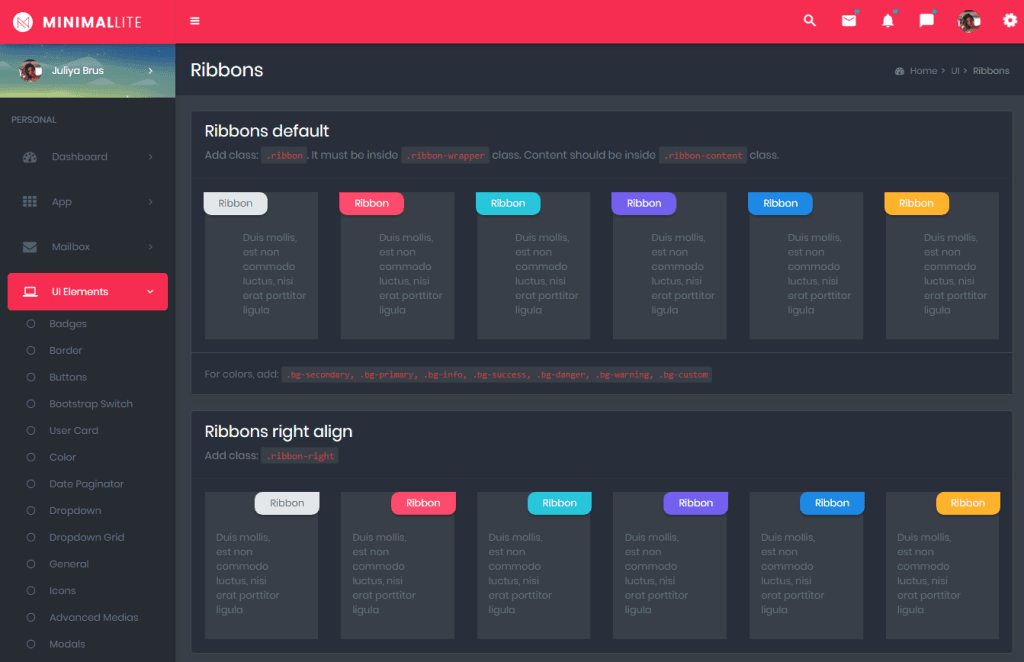Screen dimensions: 1024x662
Task: Open the chat messages icon in header
Action: 927,21
